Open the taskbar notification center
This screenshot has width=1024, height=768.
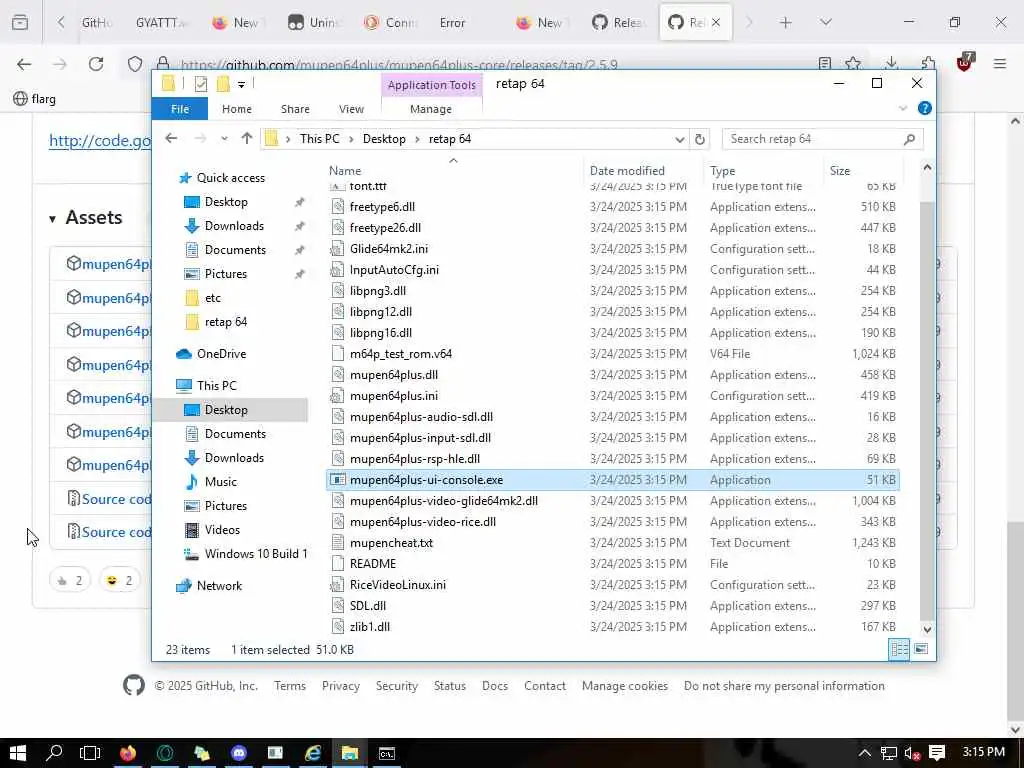936,753
